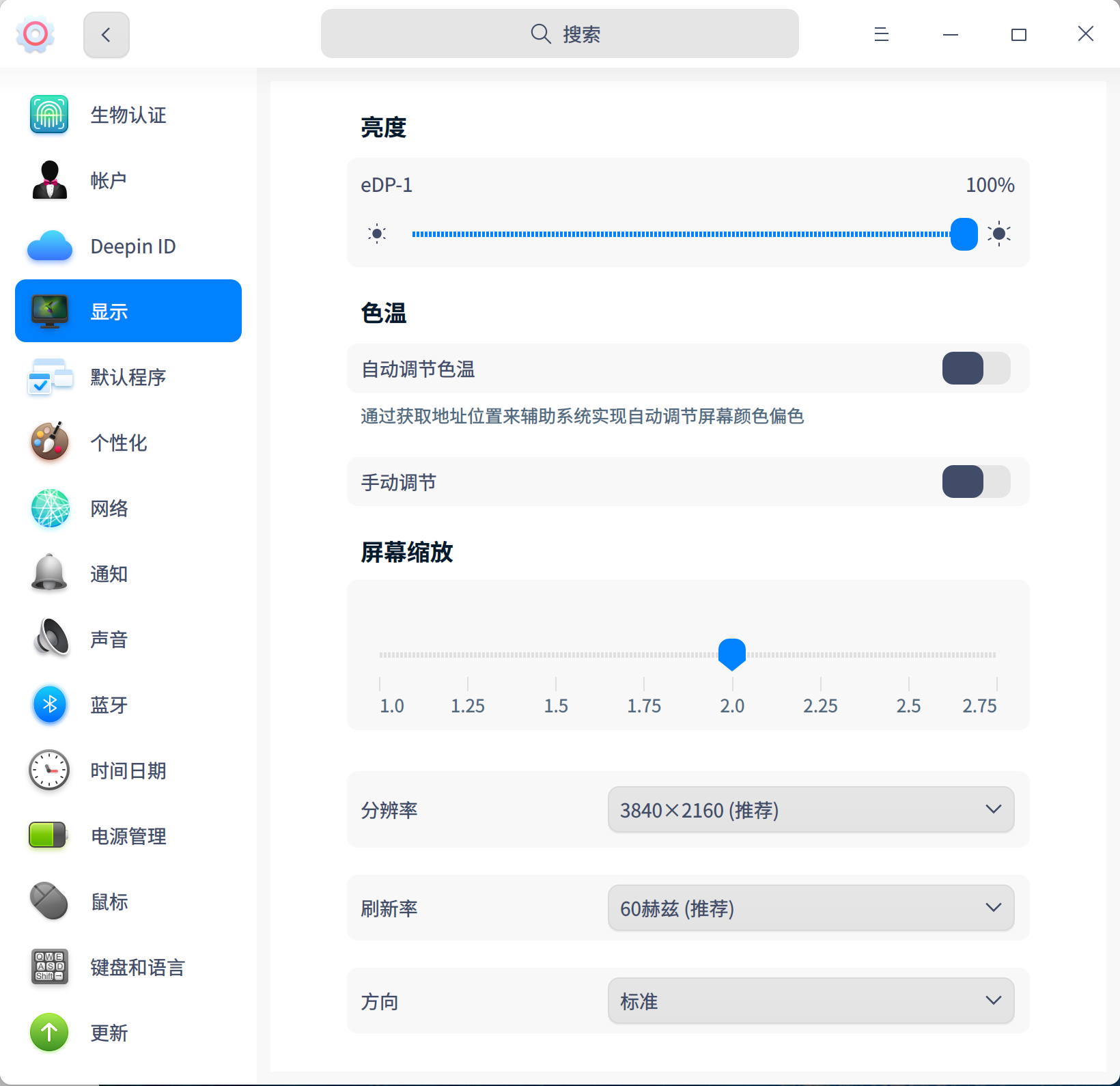Select the 网络 network globe icon
This screenshot has width=1120, height=1086.
pyautogui.click(x=48, y=508)
